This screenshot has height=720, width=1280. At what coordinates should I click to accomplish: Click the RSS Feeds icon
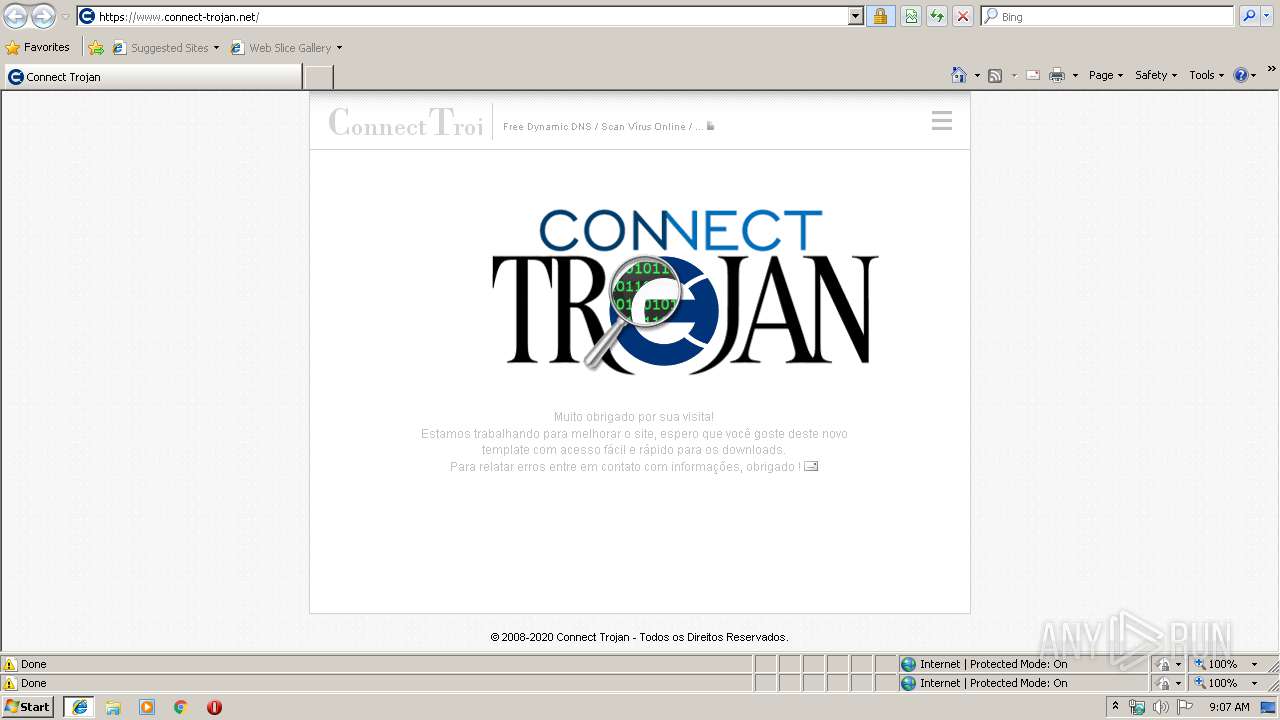click(995, 75)
